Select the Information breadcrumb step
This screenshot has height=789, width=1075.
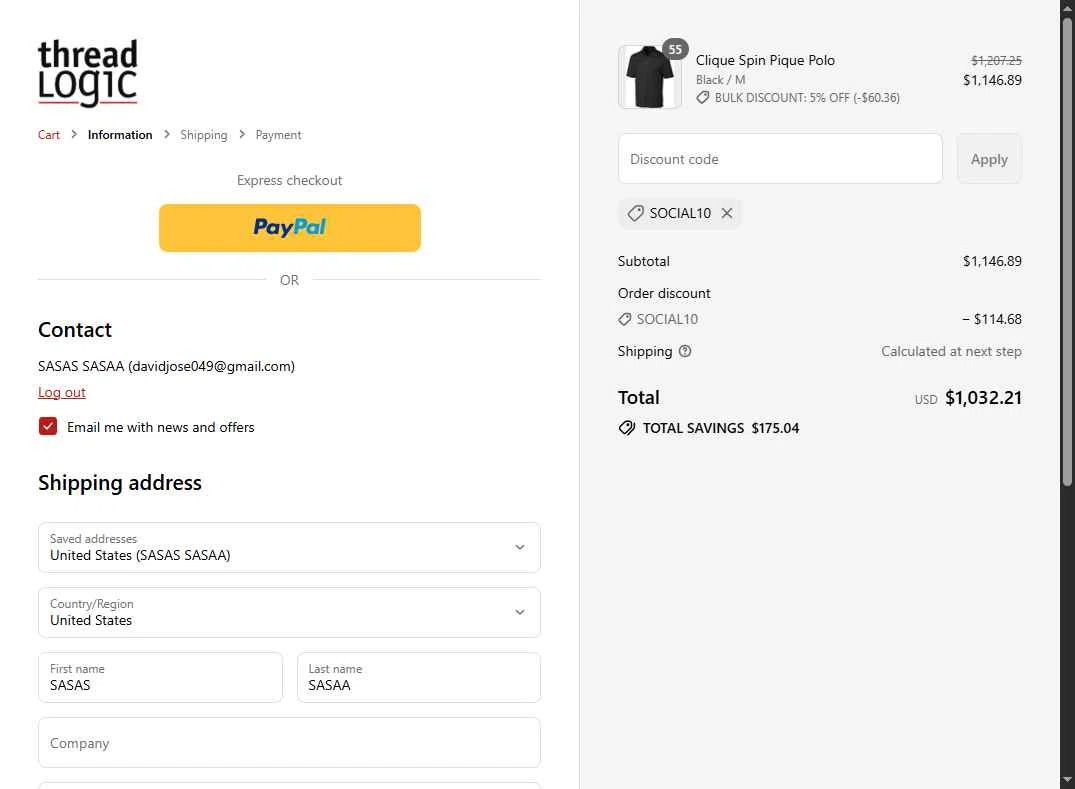pyautogui.click(x=120, y=135)
